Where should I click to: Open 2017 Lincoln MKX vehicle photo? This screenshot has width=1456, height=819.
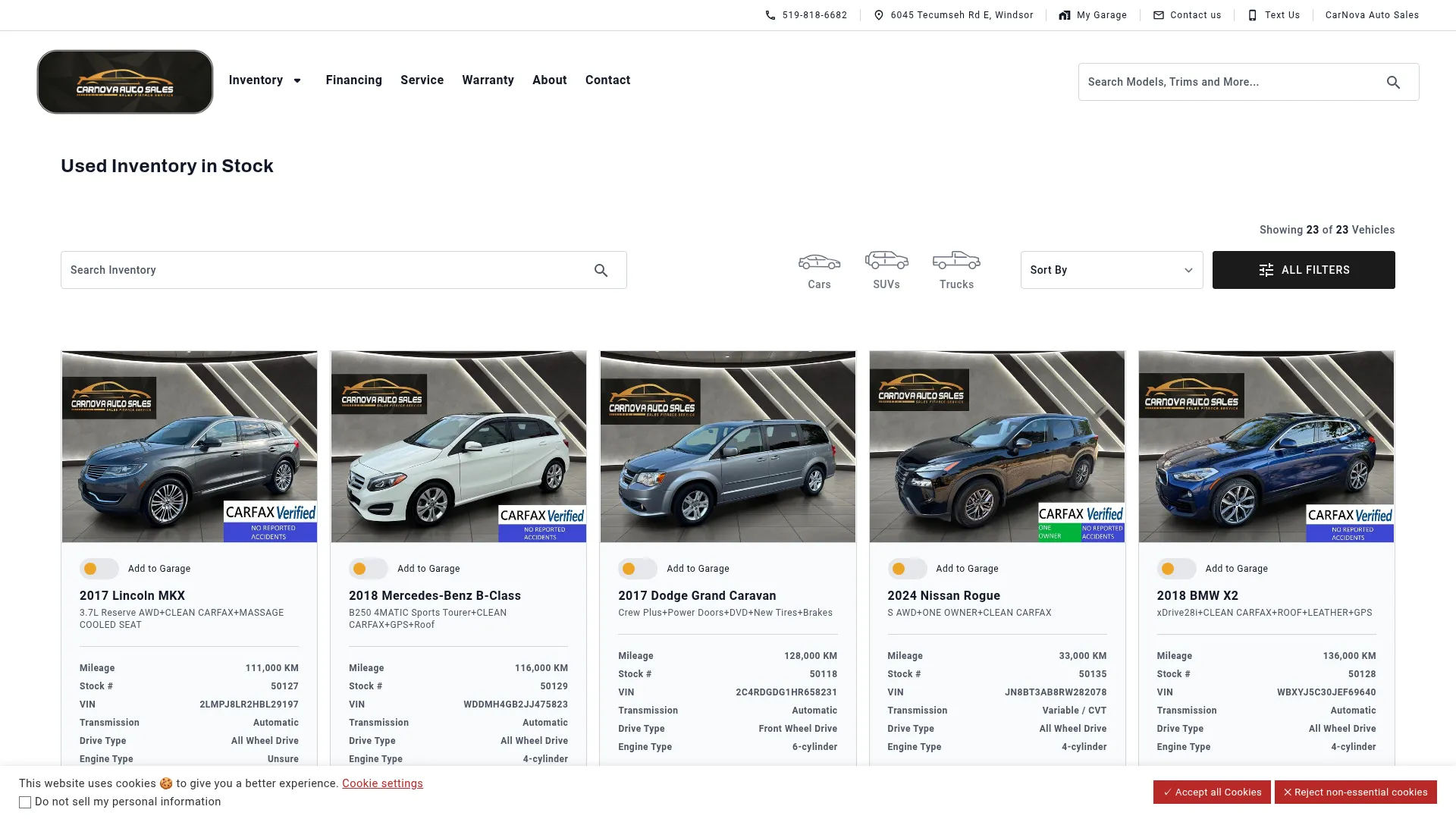[190, 447]
